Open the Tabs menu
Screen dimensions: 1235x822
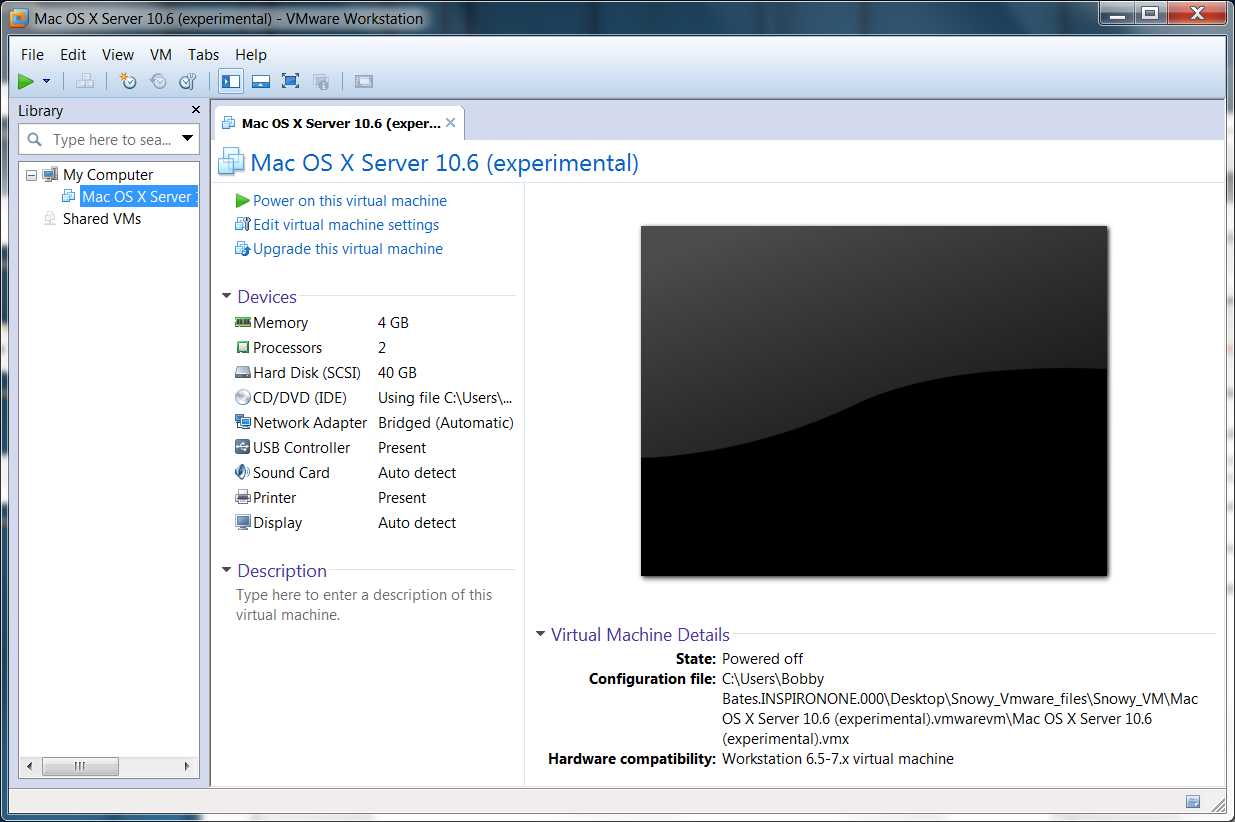[203, 55]
